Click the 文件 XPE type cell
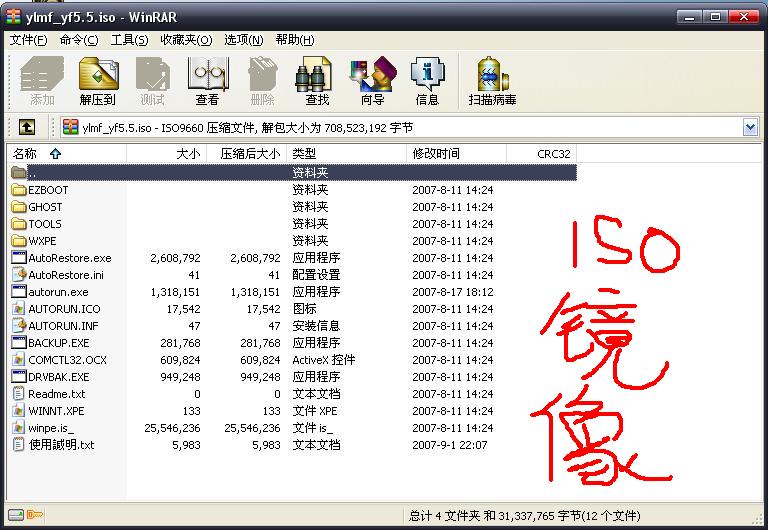The height and width of the screenshot is (530, 768). click(x=314, y=410)
